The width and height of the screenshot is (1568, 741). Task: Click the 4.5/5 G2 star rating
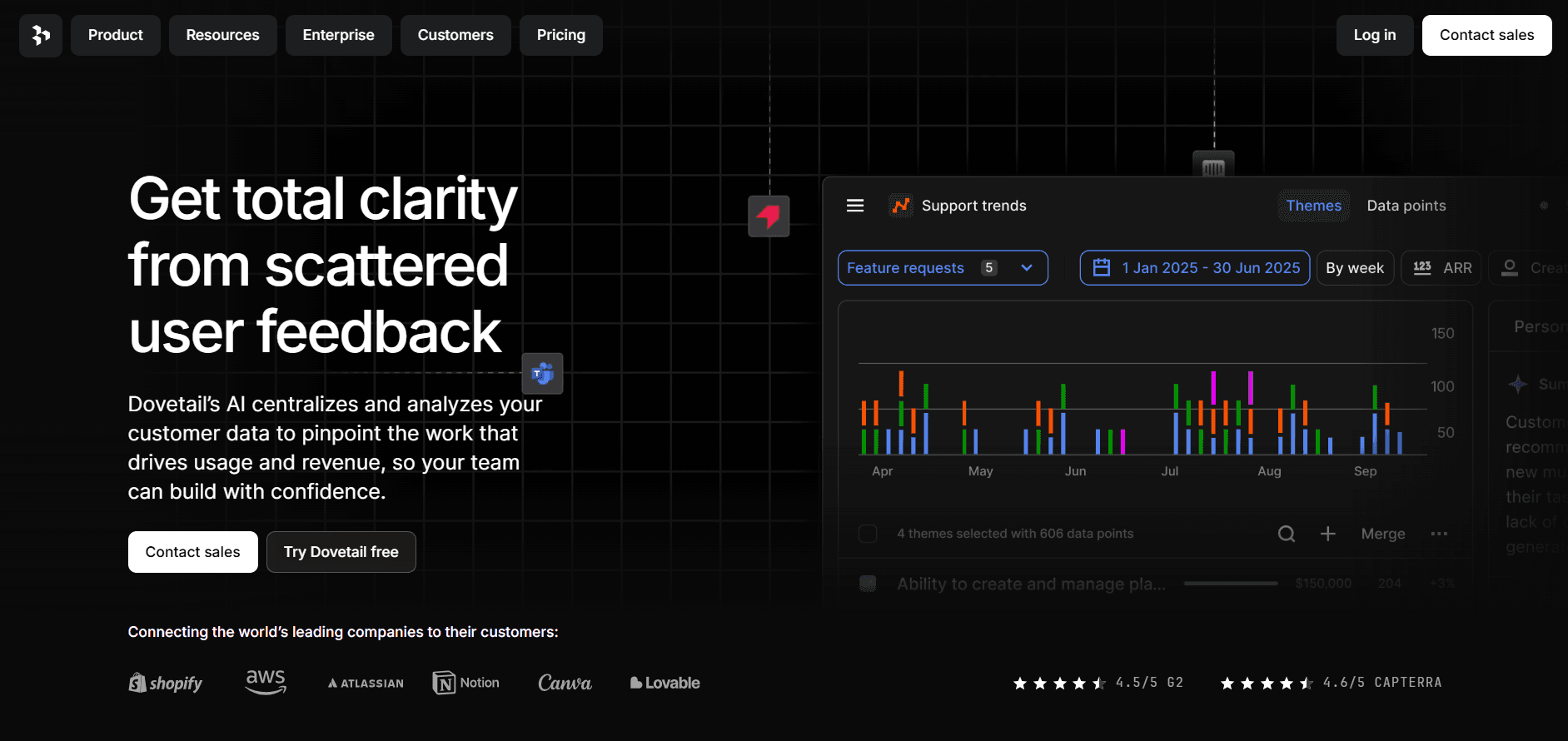point(1098,683)
